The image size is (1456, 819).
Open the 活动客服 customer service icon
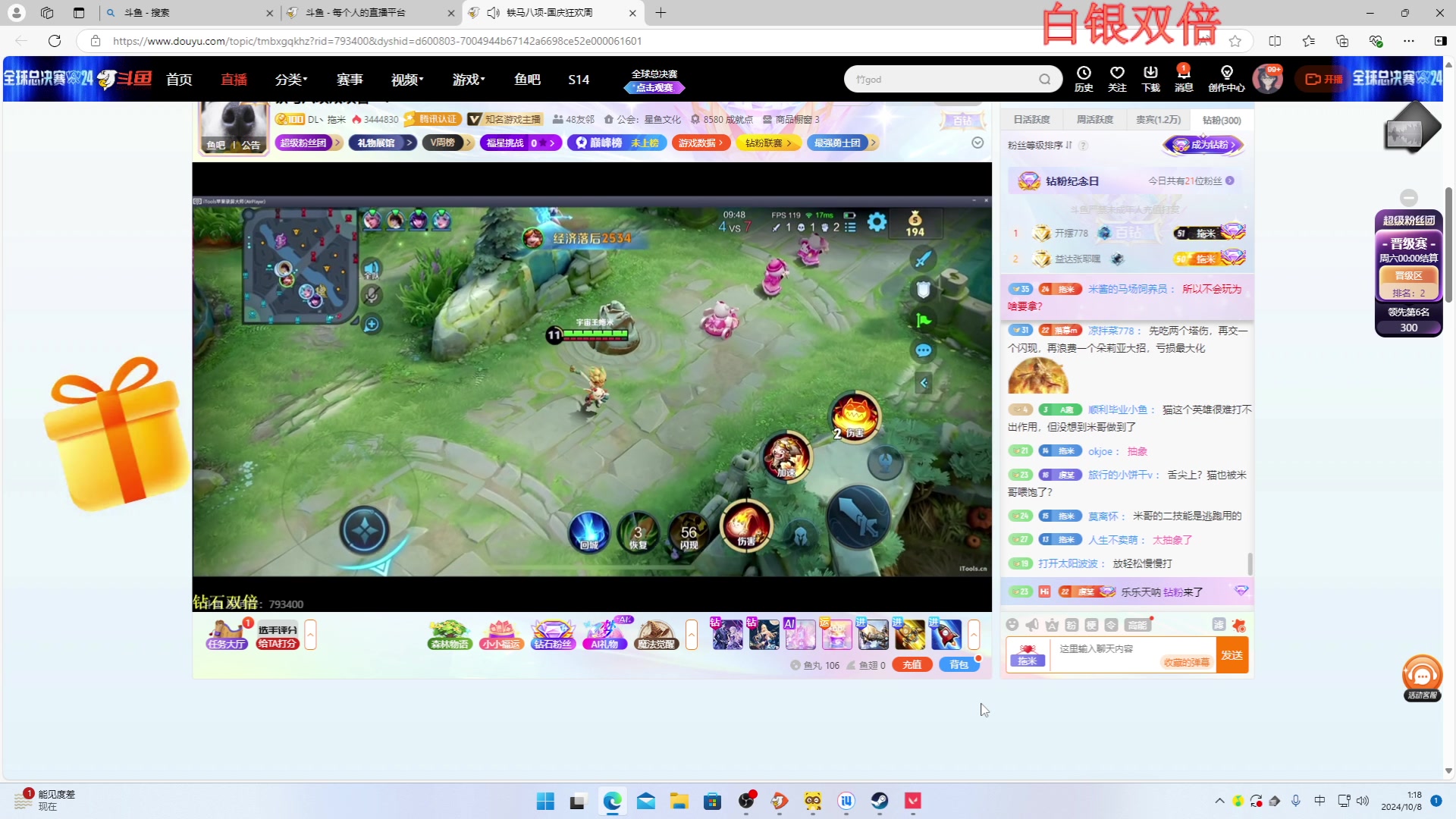[1422, 678]
